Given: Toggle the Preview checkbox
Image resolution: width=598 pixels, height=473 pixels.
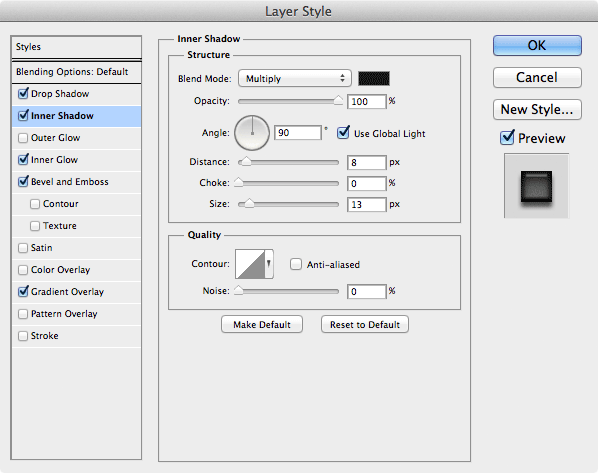Looking at the screenshot, I should (x=507, y=138).
